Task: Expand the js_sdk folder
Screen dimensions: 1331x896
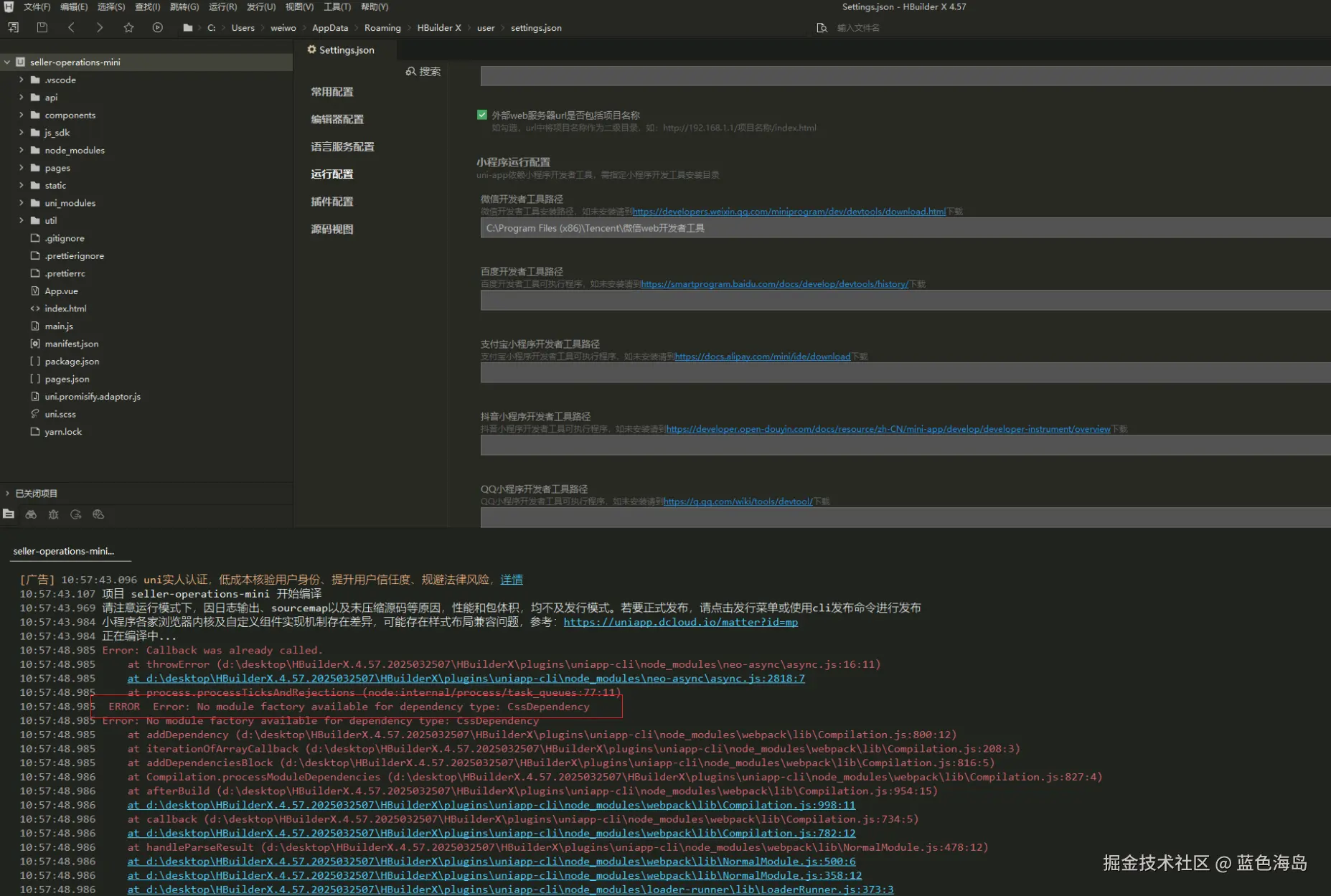Action: point(21,132)
